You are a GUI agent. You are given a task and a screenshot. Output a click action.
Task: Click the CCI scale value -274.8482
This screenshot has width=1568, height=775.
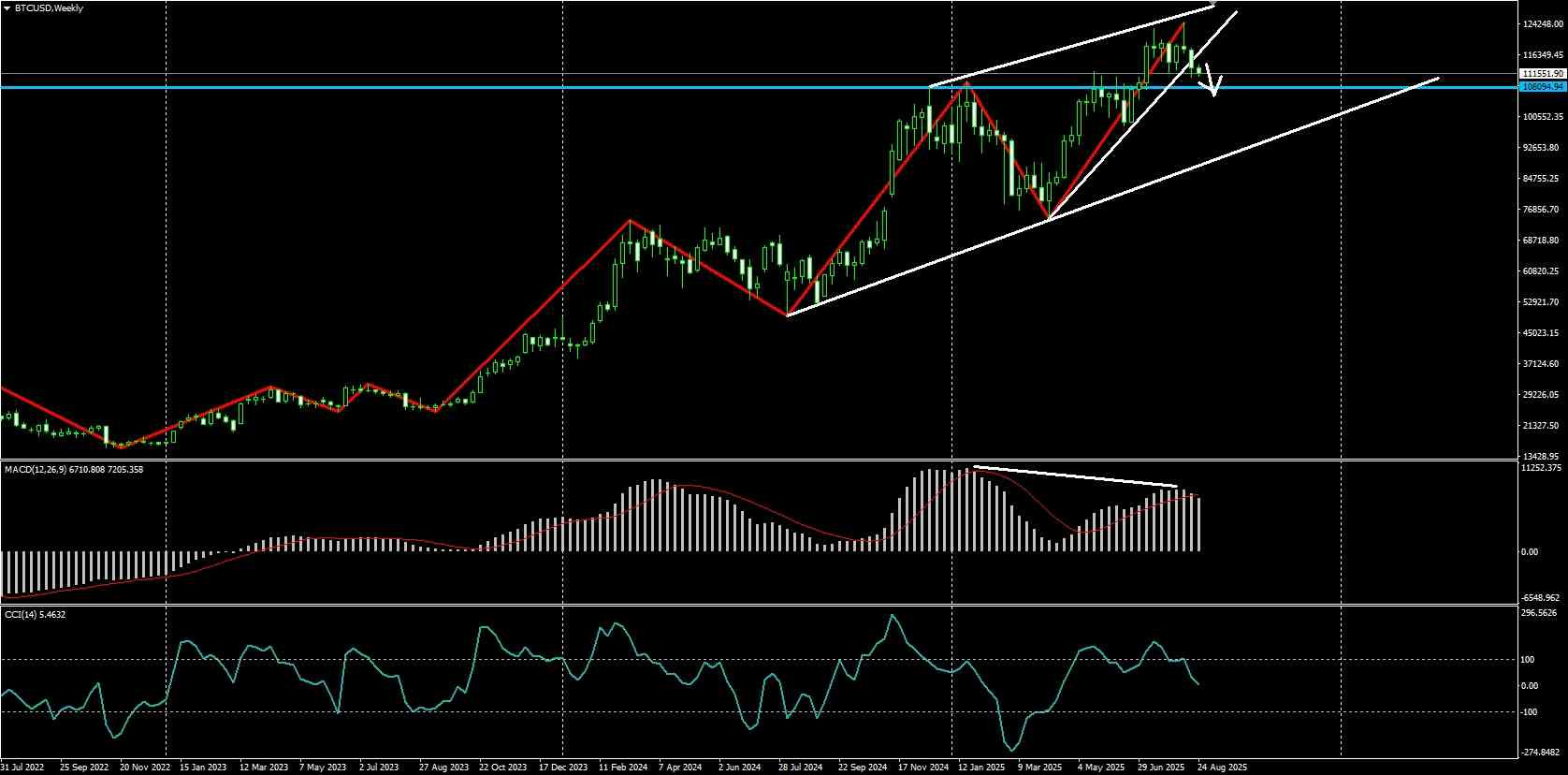[1542, 752]
